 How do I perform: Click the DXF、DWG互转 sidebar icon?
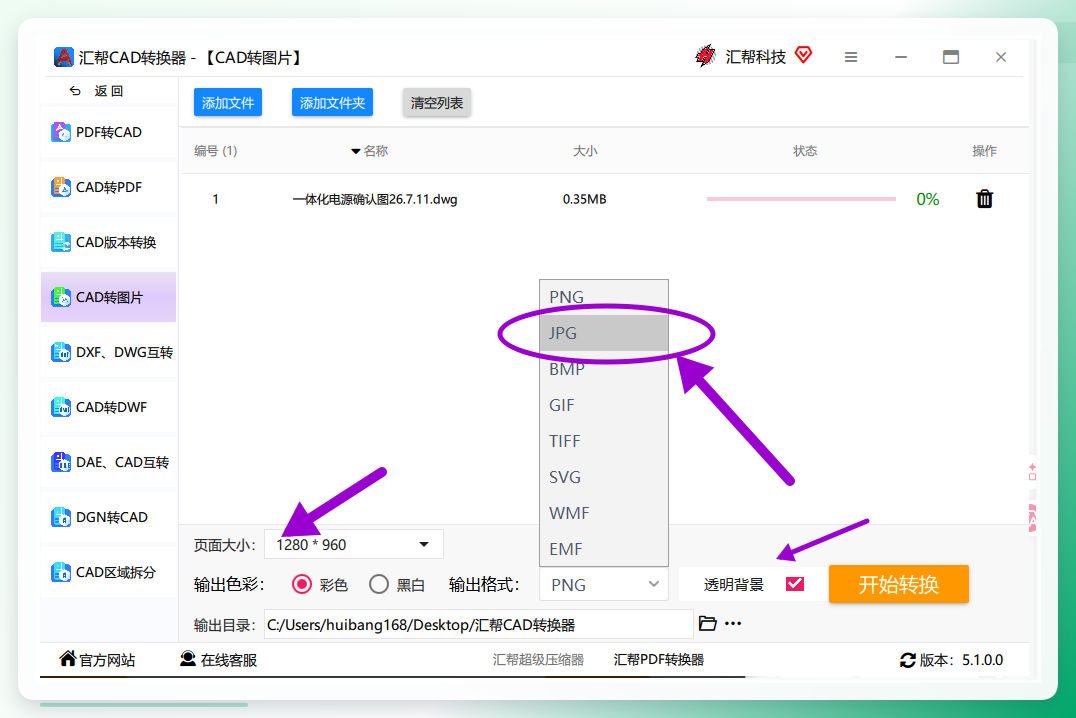coord(61,352)
